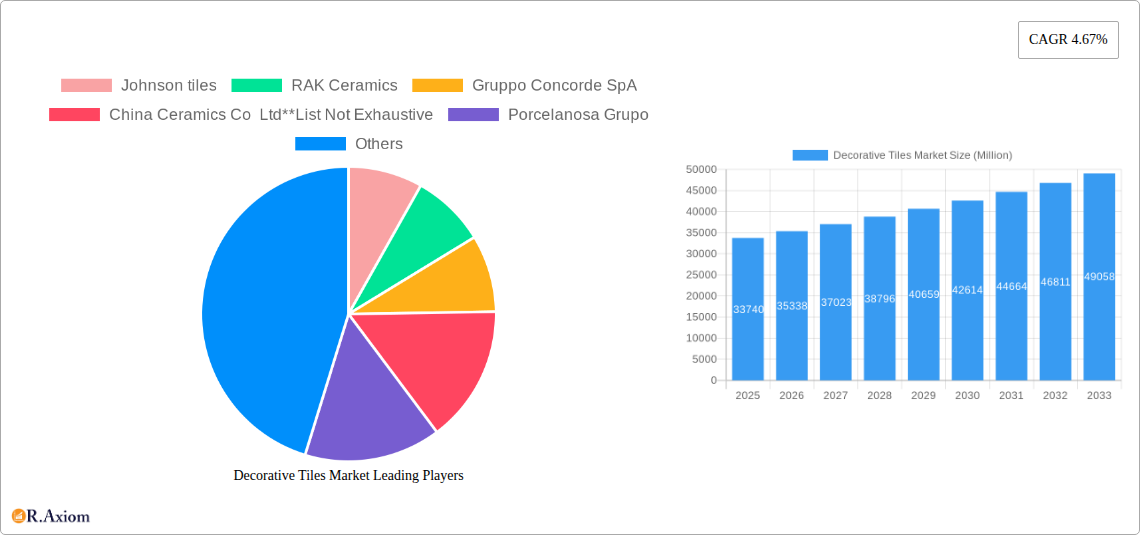Image resolution: width=1140 pixels, height=535 pixels.
Task: Click the 2032 bar showing 46811
Action: pyautogui.click(x=1056, y=281)
